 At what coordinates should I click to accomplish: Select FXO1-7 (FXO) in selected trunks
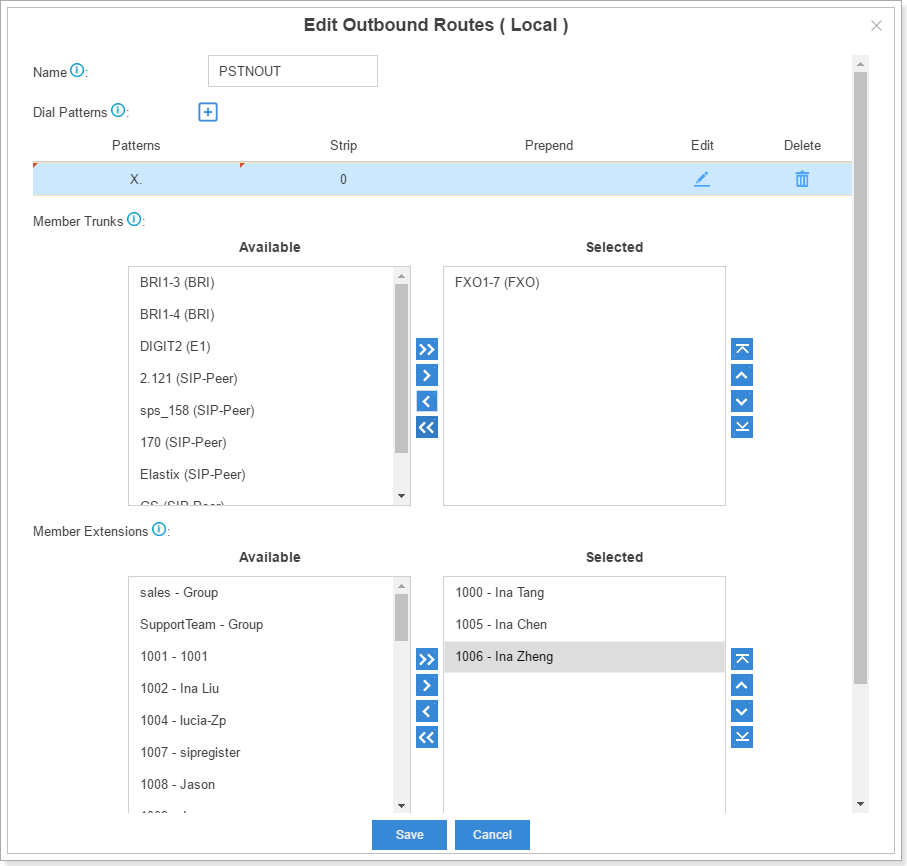click(584, 282)
